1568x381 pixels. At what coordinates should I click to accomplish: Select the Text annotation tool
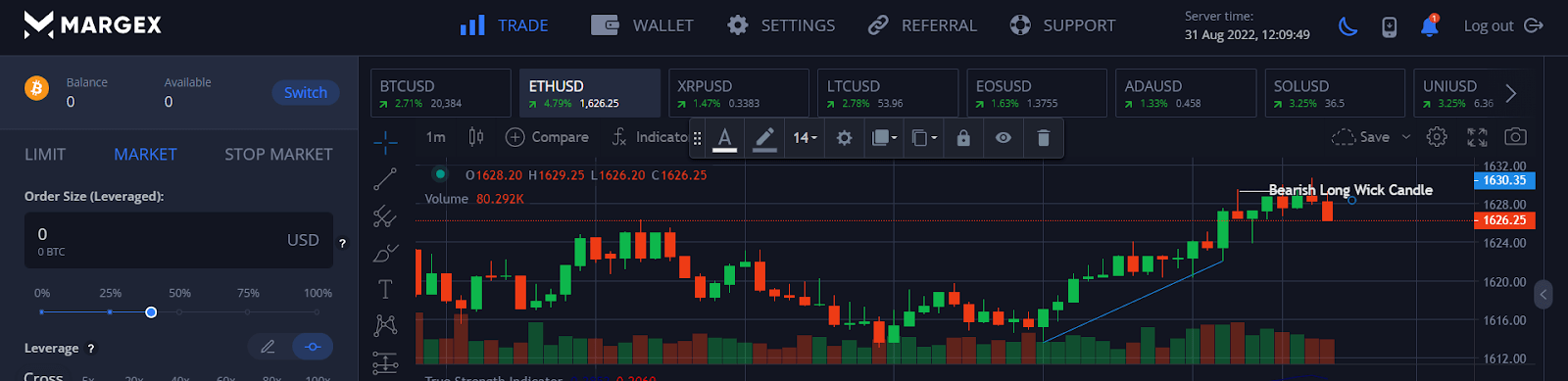385,289
